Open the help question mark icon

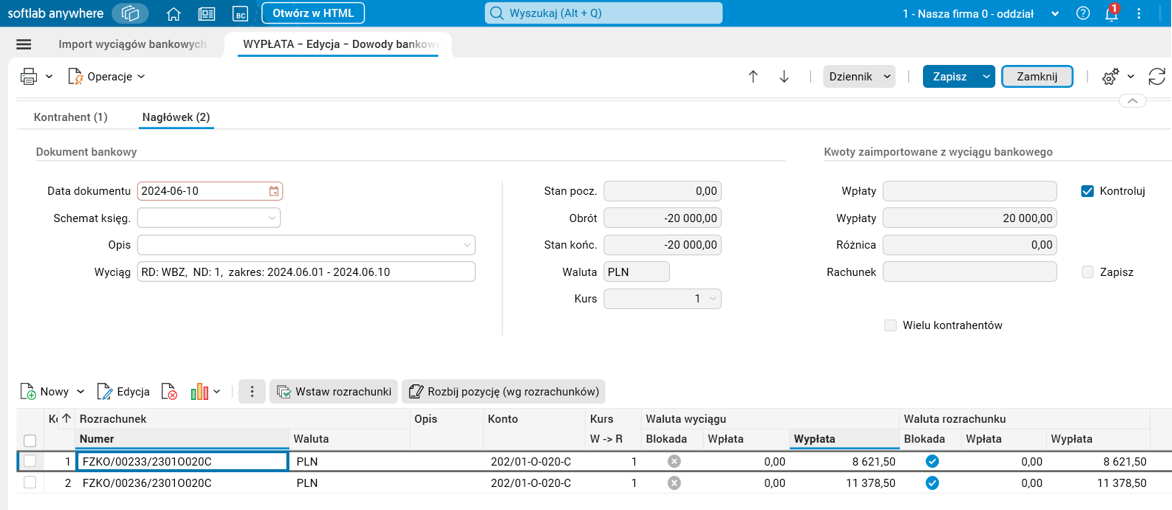(1083, 13)
